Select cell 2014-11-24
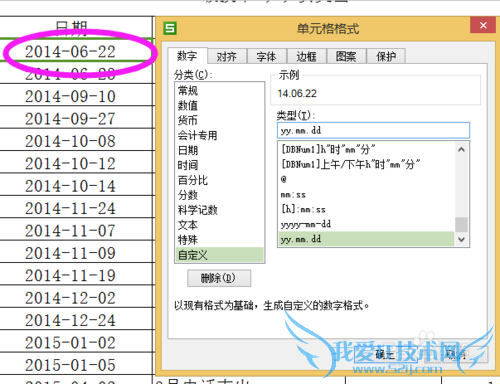500x384 pixels. click(x=77, y=208)
